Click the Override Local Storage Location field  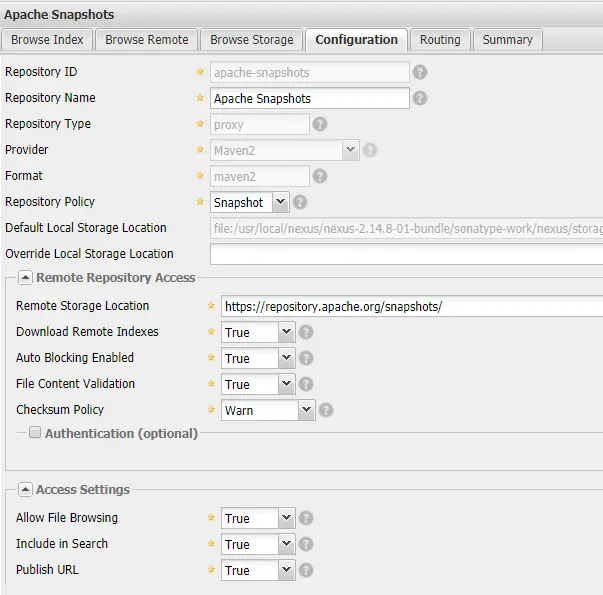(x=406, y=254)
